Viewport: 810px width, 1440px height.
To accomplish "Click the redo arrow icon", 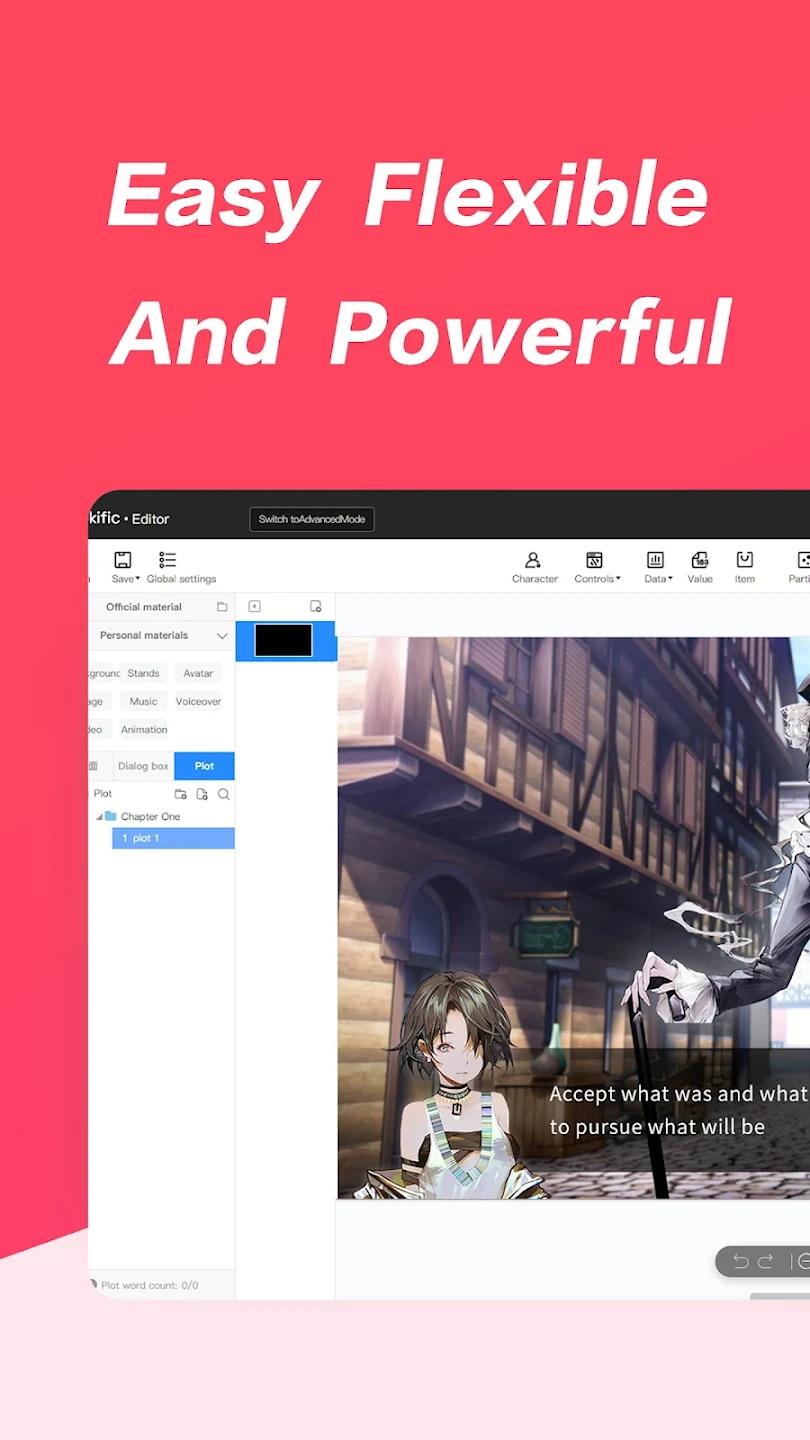I will click(x=766, y=1261).
